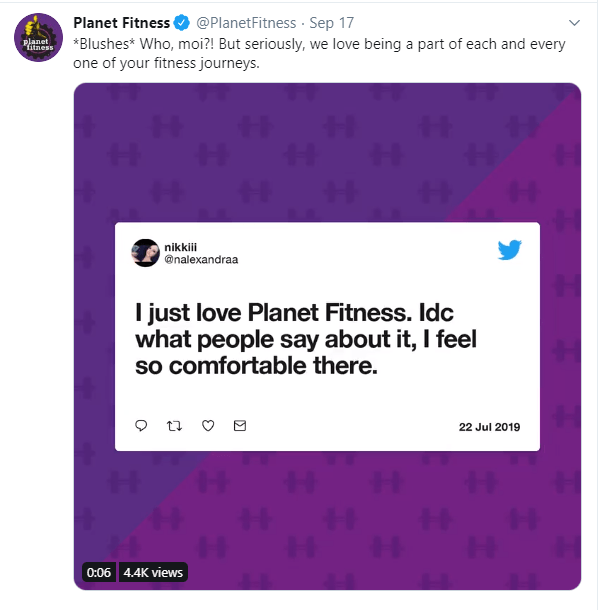This screenshot has width=600, height=610.
Task: Open the Sep 17 tweet timestamp
Action: [x=332, y=23]
